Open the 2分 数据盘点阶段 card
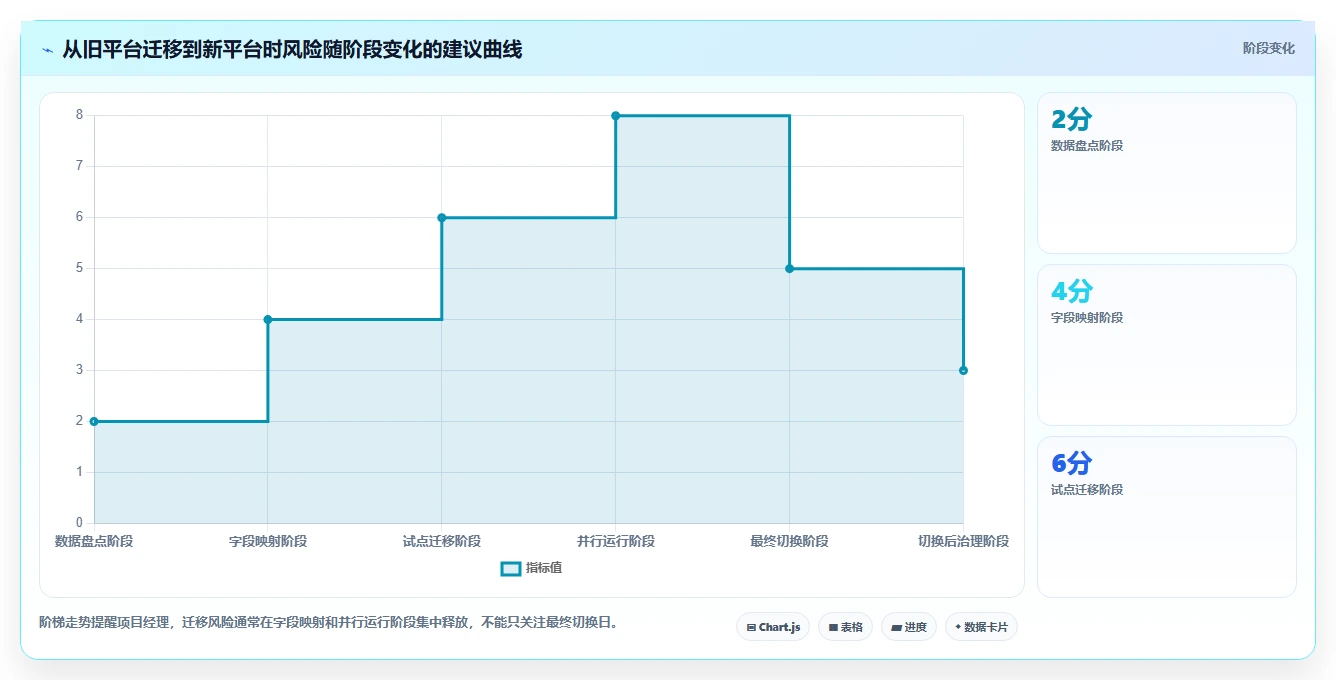This screenshot has height=680, width=1336. point(1167,173)
